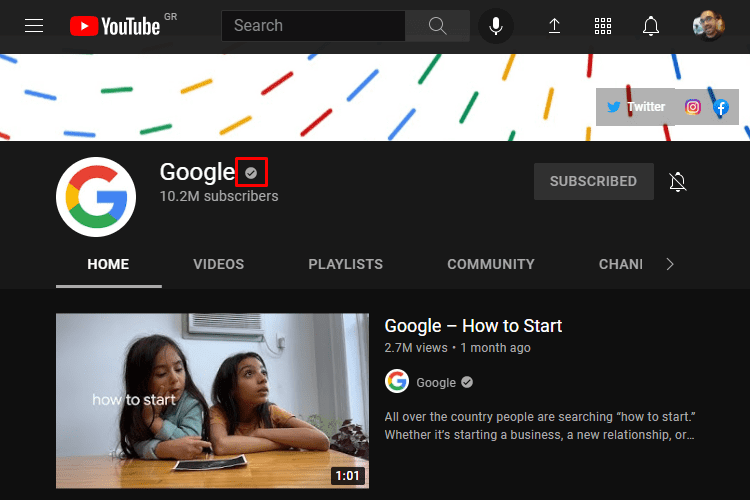Image resolution: width=750 pixels, height=500 pixels.
Task: Click small Google avatar under video title
Action: 397,381
